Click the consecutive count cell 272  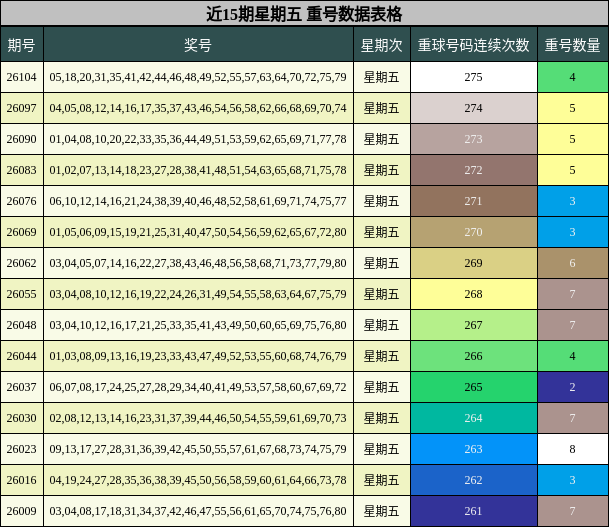tap(474, 170)
